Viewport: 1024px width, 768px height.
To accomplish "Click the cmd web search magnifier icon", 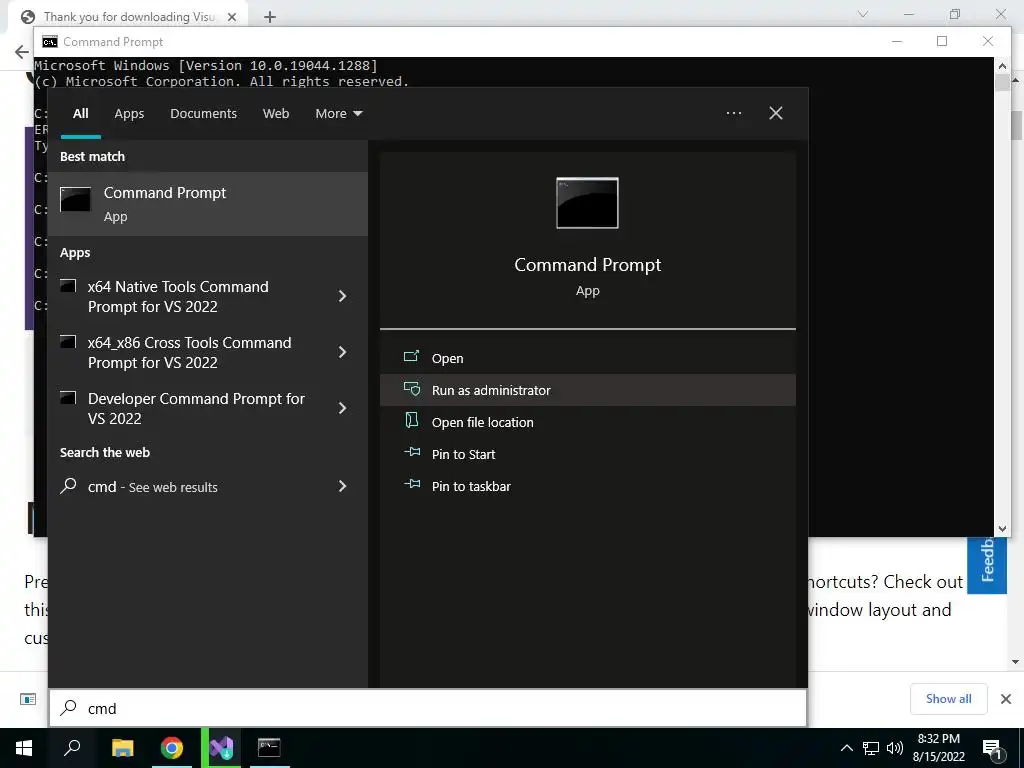I will [x=68, y=485].
